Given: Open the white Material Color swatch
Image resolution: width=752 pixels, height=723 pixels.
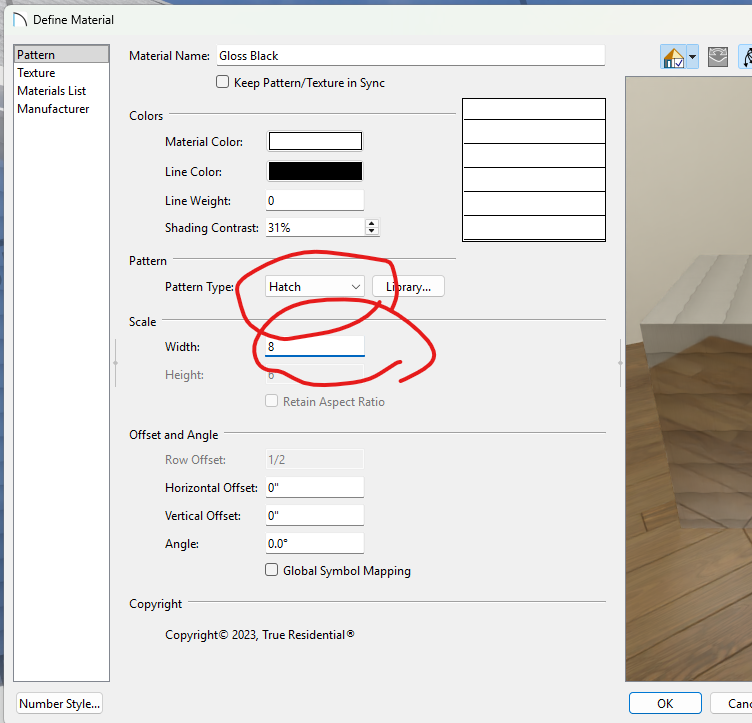Looking at the screenshot, I should pyautogui.click(x=315, y=142).
